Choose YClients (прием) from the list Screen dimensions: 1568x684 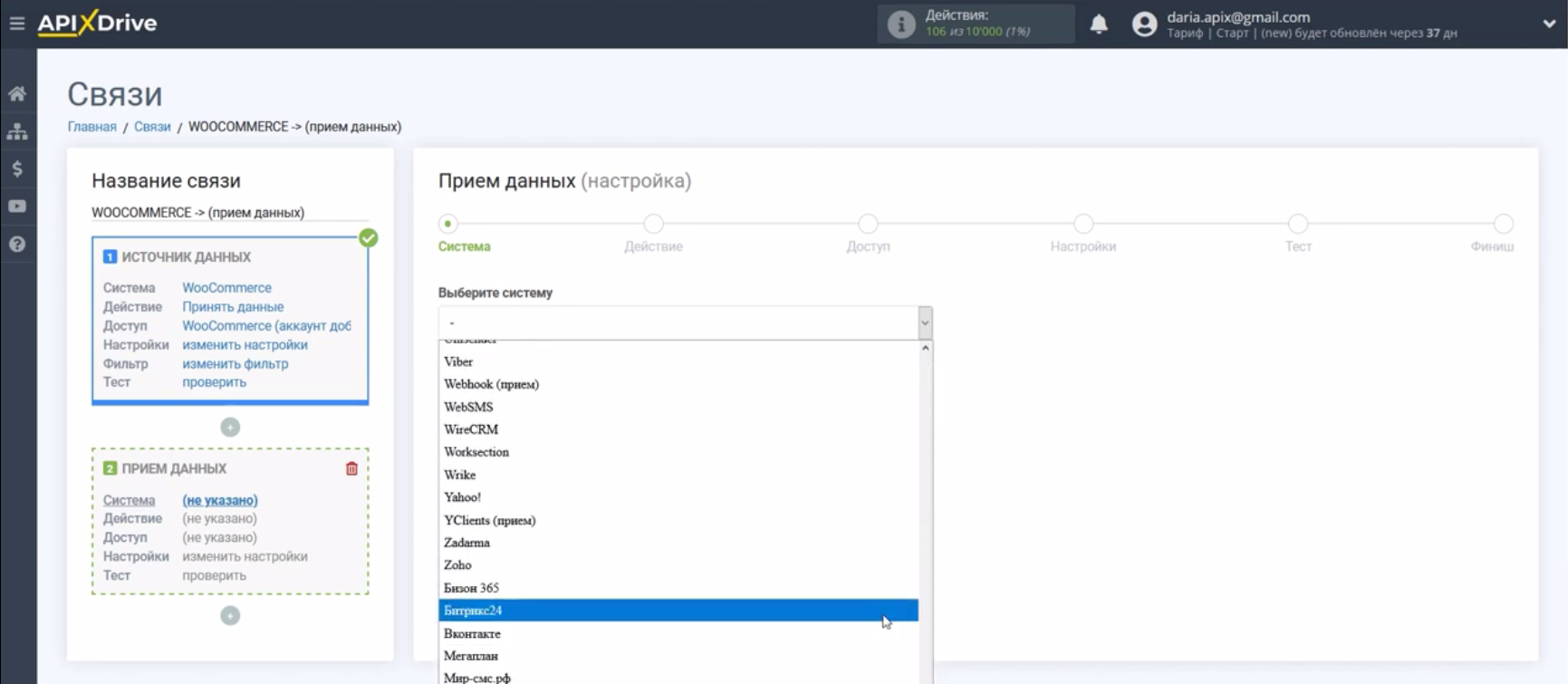[x=678, y=520]
